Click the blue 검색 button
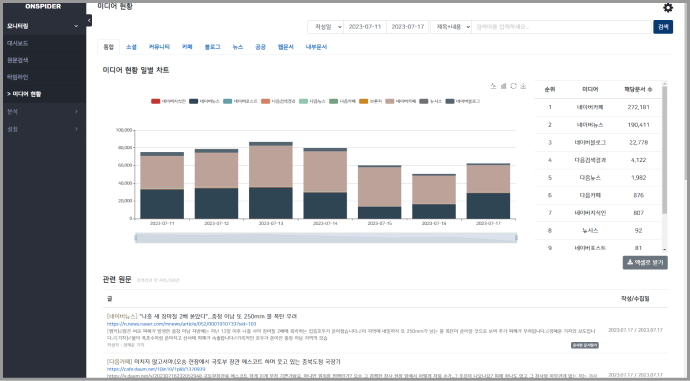Viewport: 690px width, 381px height. pos(663,27)
